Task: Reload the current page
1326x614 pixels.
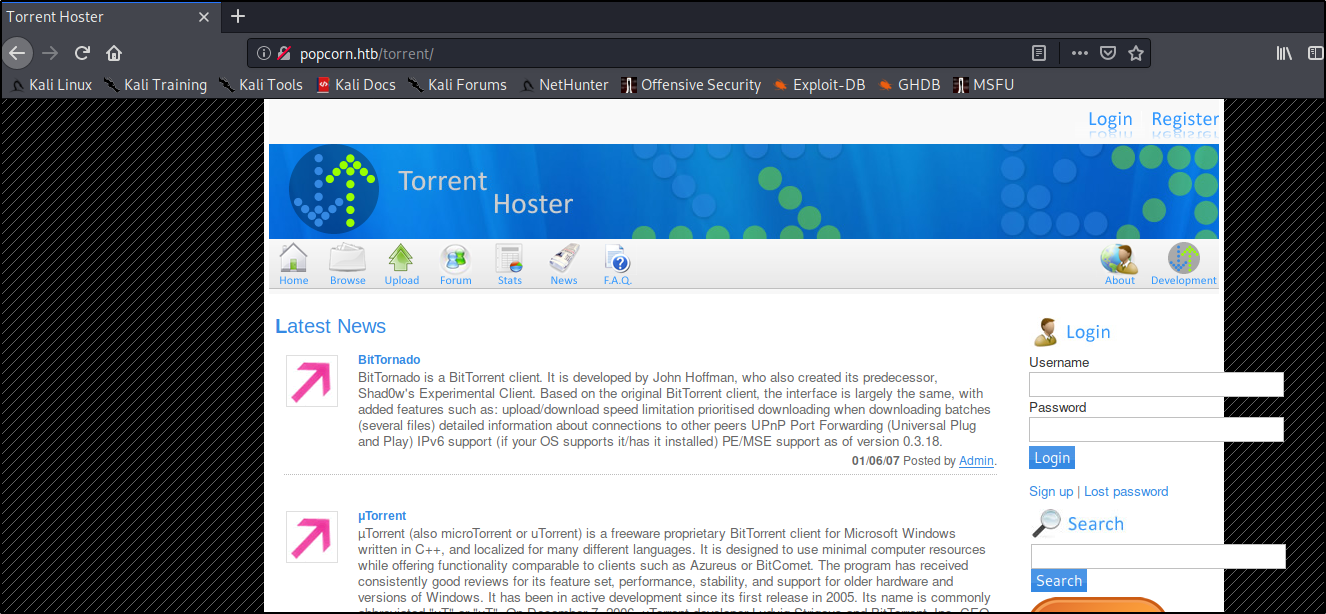Action: [83, 52]
